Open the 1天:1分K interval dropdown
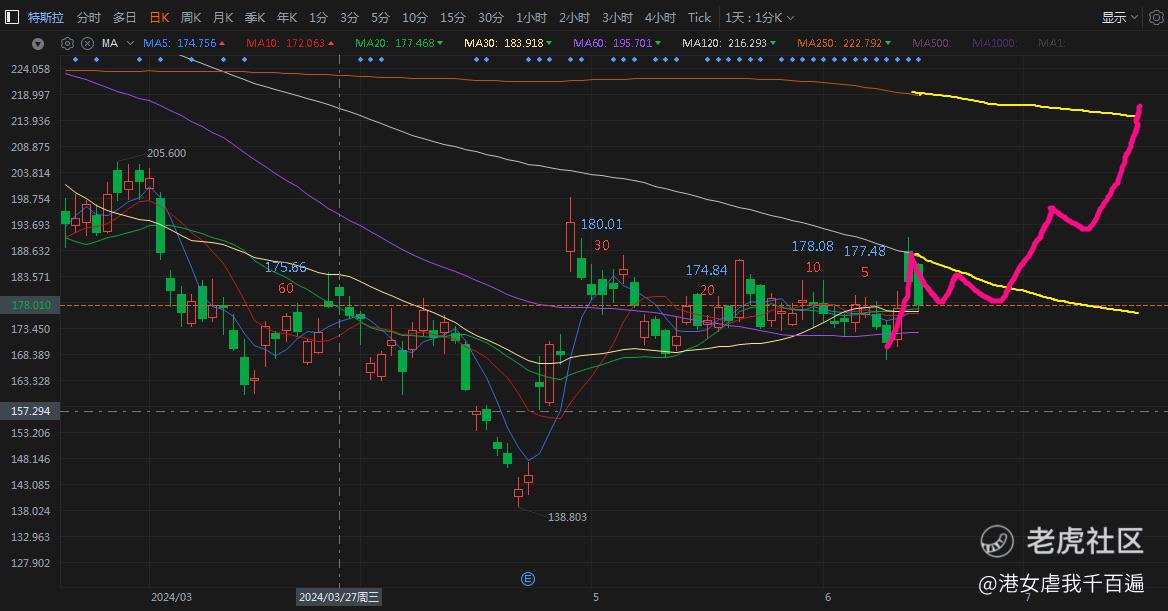Image resolution: width=1168 pixels, height=611 pixels. [759, 17]
